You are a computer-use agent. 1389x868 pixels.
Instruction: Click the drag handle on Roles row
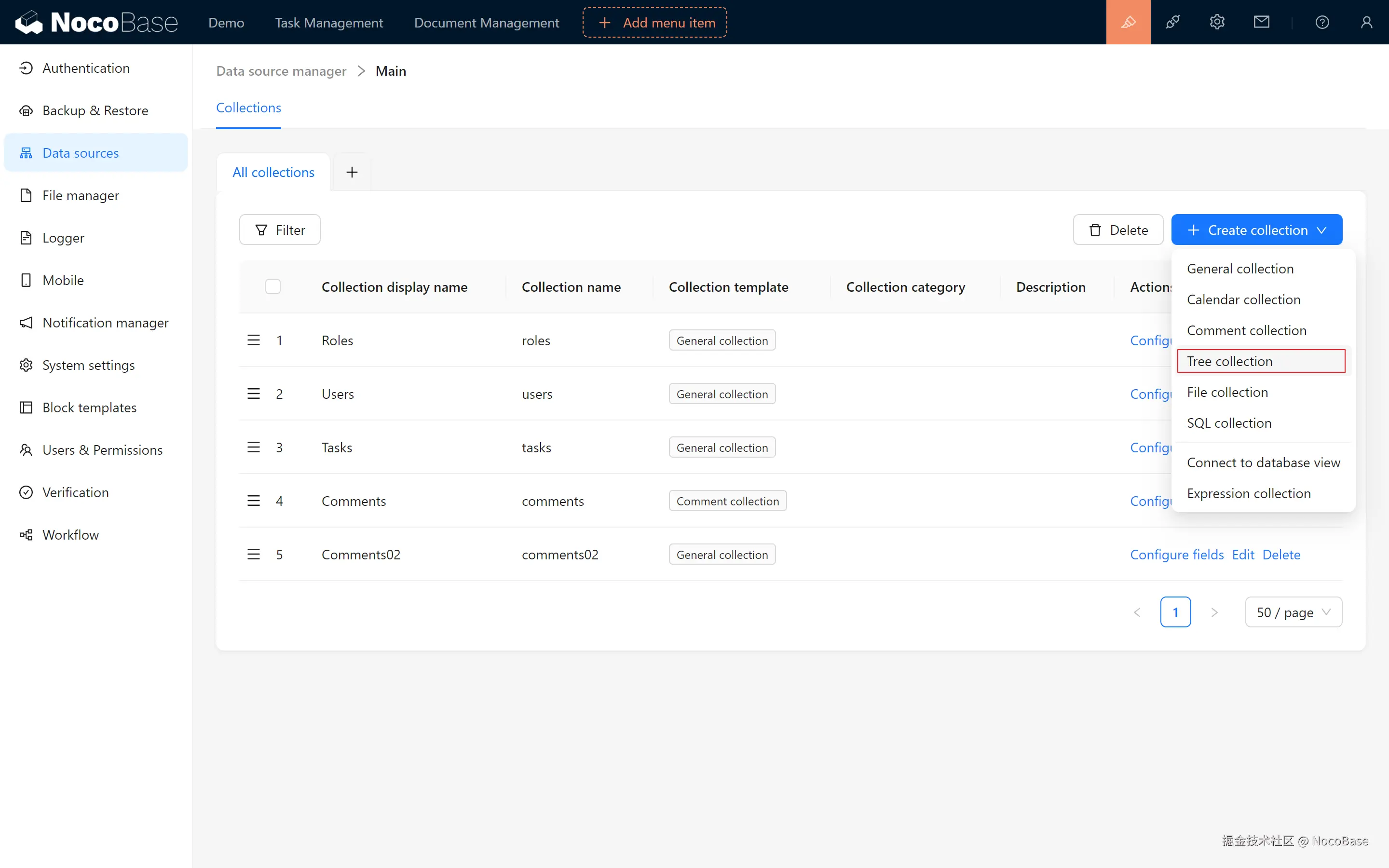(253, 340)
